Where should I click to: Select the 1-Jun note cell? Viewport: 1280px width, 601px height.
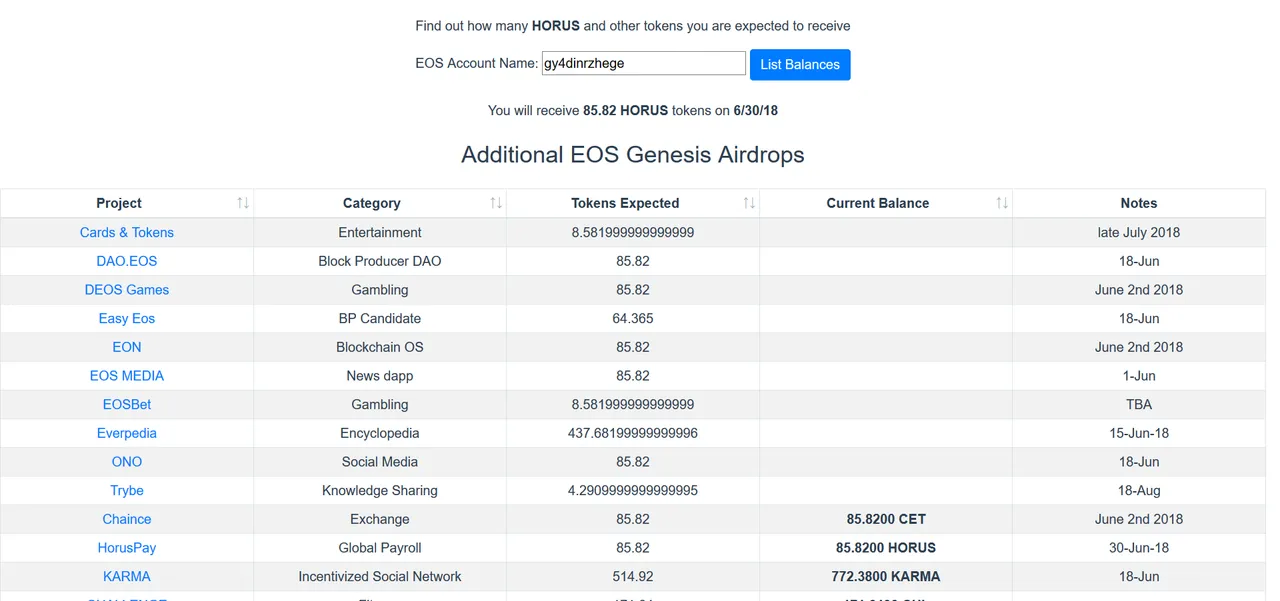1139,376
